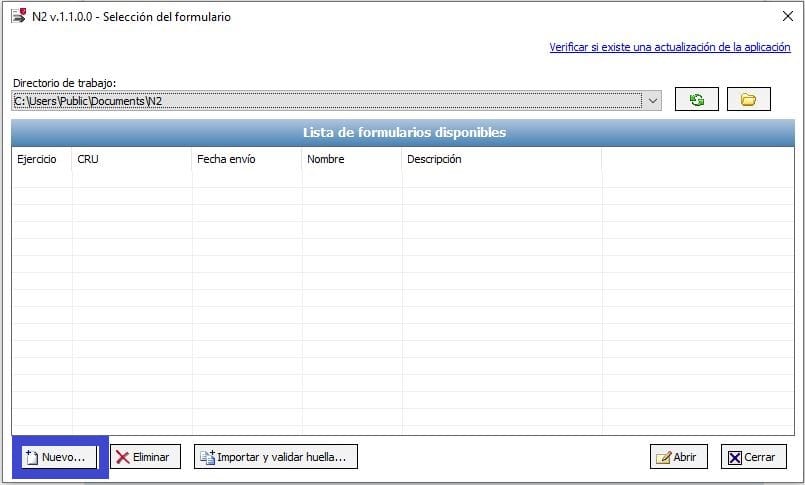Click the Eliminar button
Image resolution: width=805 pixels, height=485 pixels.
pyautogui.click(x=145, y=457)
